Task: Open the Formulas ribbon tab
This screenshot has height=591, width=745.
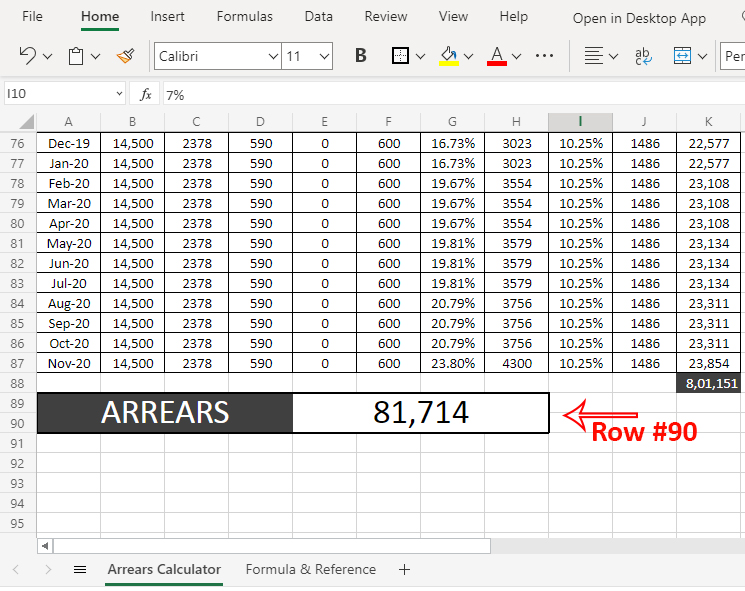Action: 244,17
